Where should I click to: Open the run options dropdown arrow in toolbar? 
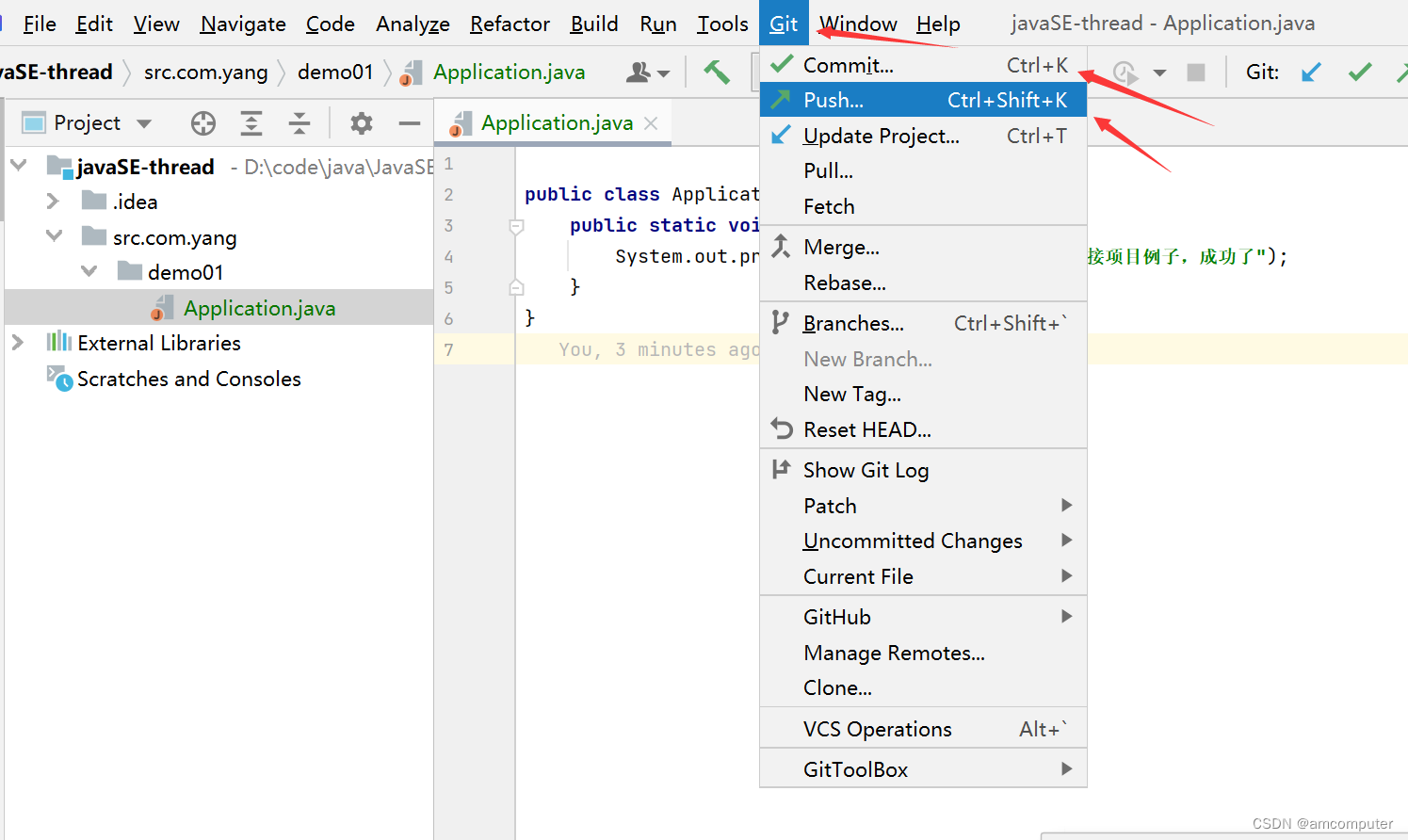(x=1159, y=73)
